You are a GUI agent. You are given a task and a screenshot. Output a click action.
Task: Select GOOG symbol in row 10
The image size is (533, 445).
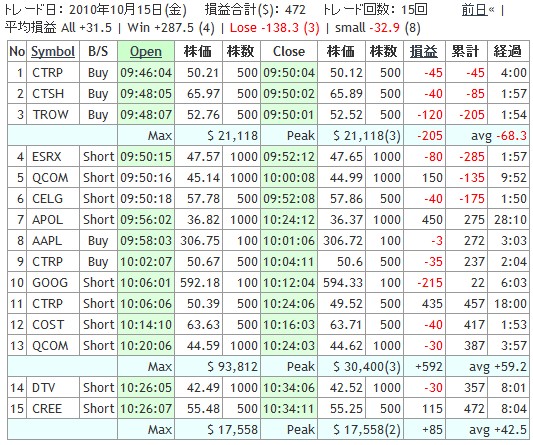pyautogui.click(x=50, y=283)
